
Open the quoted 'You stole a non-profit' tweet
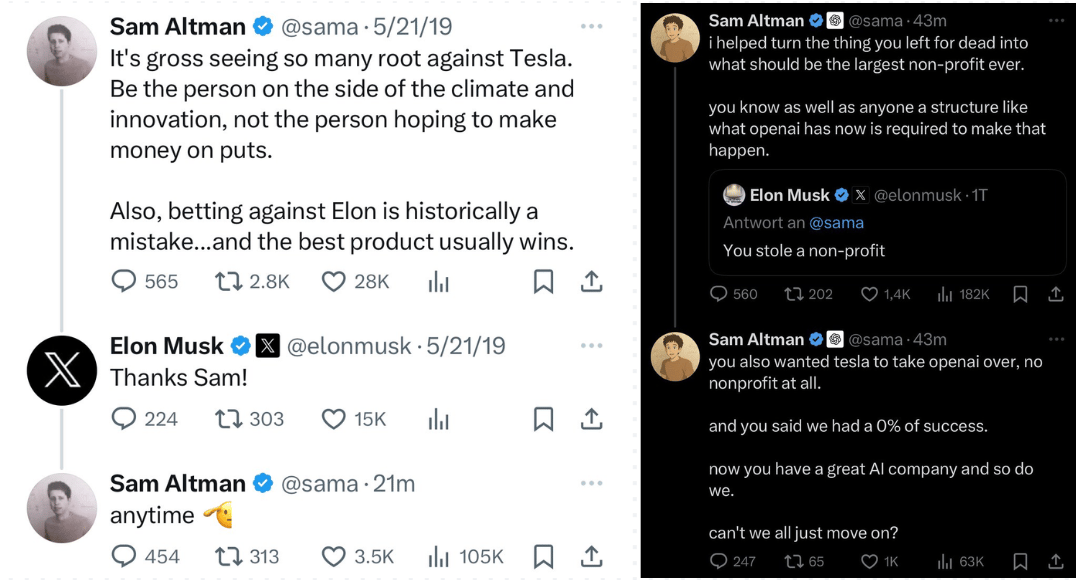(x=886, y=250)
